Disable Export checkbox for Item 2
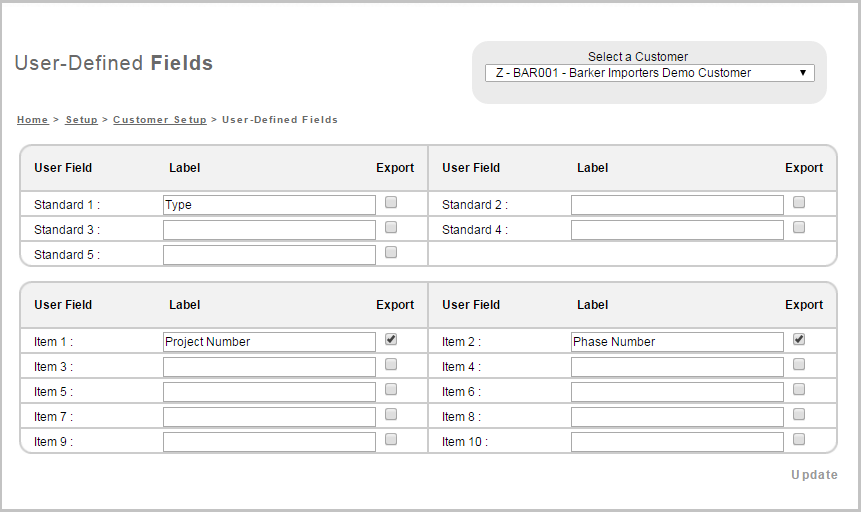The width and height of the screenshot is (861, 515). pyautogui.click(x=799, y=339)
